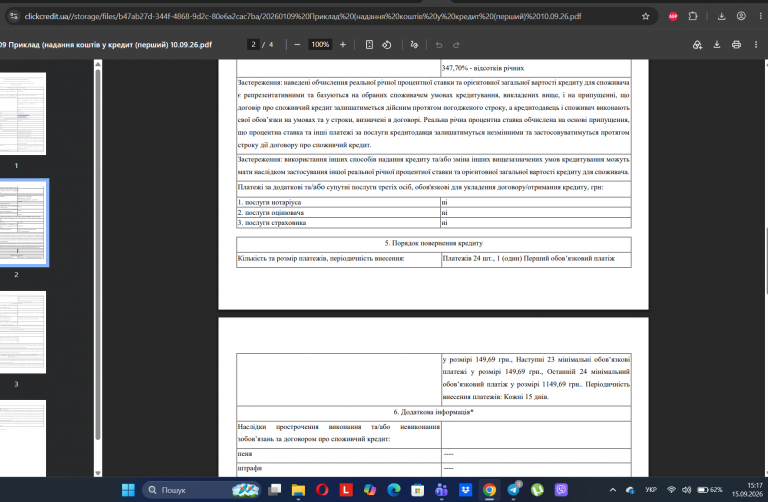Open OneDrive tray icon
Image resolution: width=768 pixels, height=502 pixels.
[630, 490]
